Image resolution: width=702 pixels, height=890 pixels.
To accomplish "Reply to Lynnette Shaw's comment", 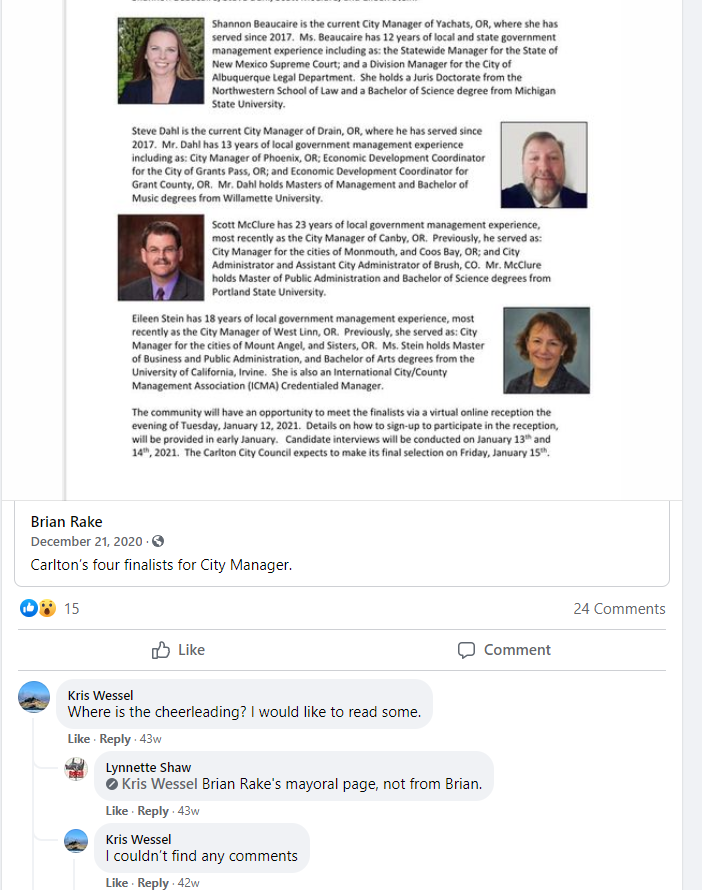I will 153,811.
